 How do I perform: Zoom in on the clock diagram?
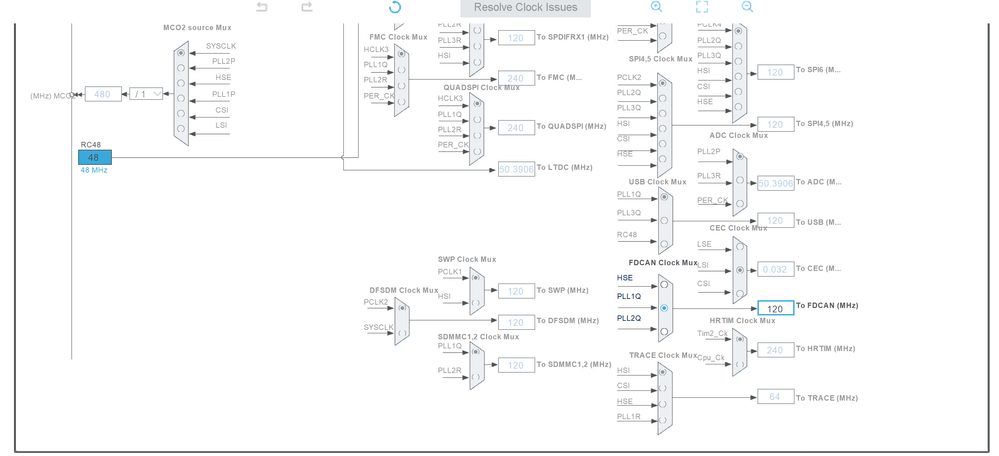tap(656, 7)
